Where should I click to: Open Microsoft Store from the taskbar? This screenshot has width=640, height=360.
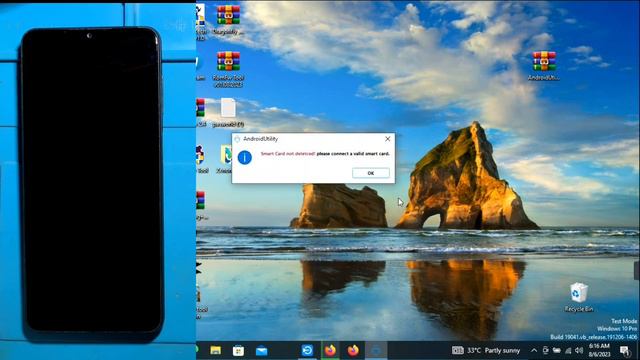[x=238, y=350]
